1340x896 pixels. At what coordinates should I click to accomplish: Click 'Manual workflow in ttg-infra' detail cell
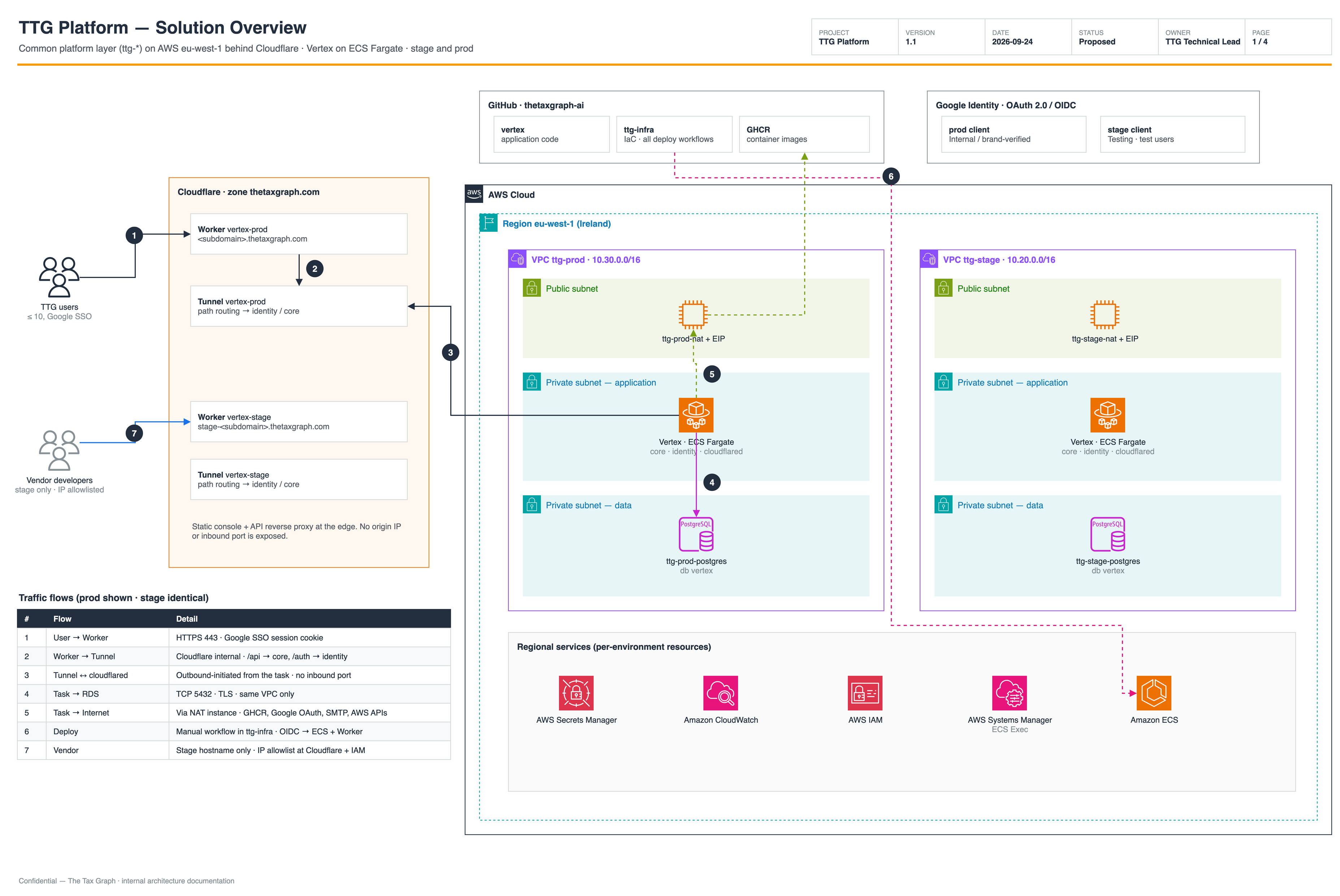(310, 731)
